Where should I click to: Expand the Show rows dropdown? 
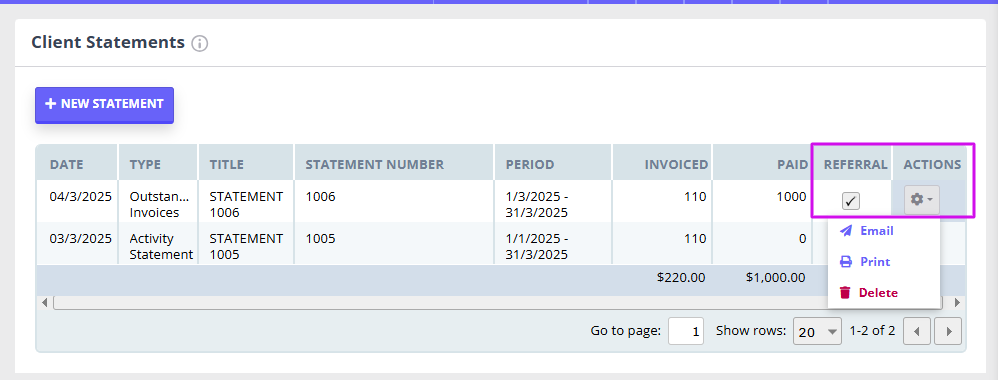click(817, 332)
